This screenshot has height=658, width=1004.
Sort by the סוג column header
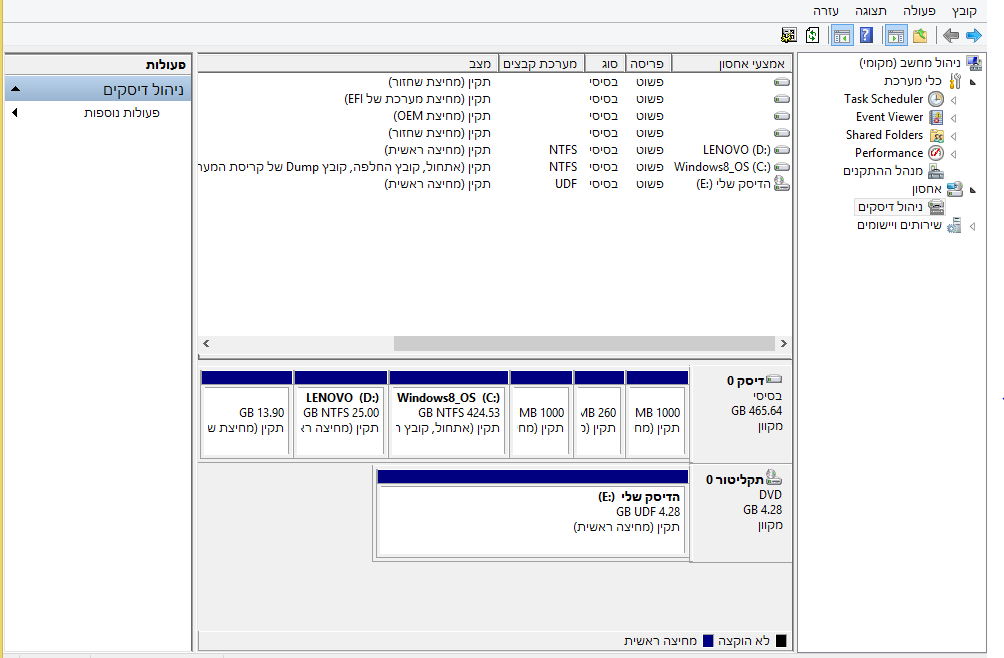coord(604,63)
